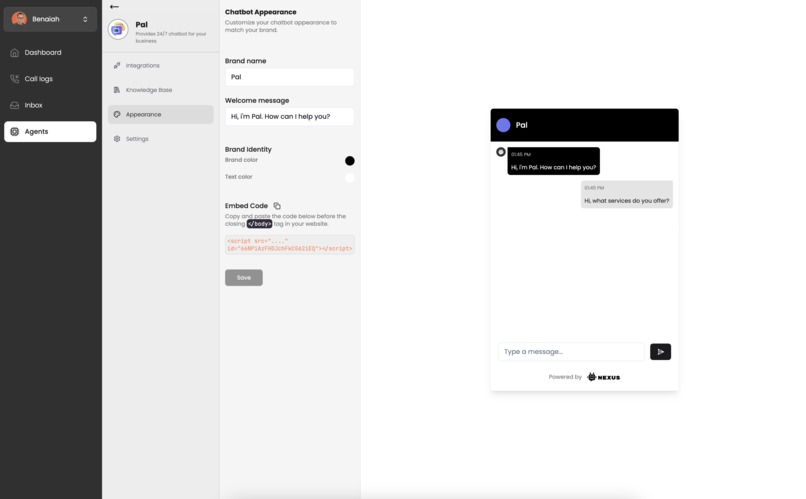Click the 'Embed Code' heading

[246, 206]
